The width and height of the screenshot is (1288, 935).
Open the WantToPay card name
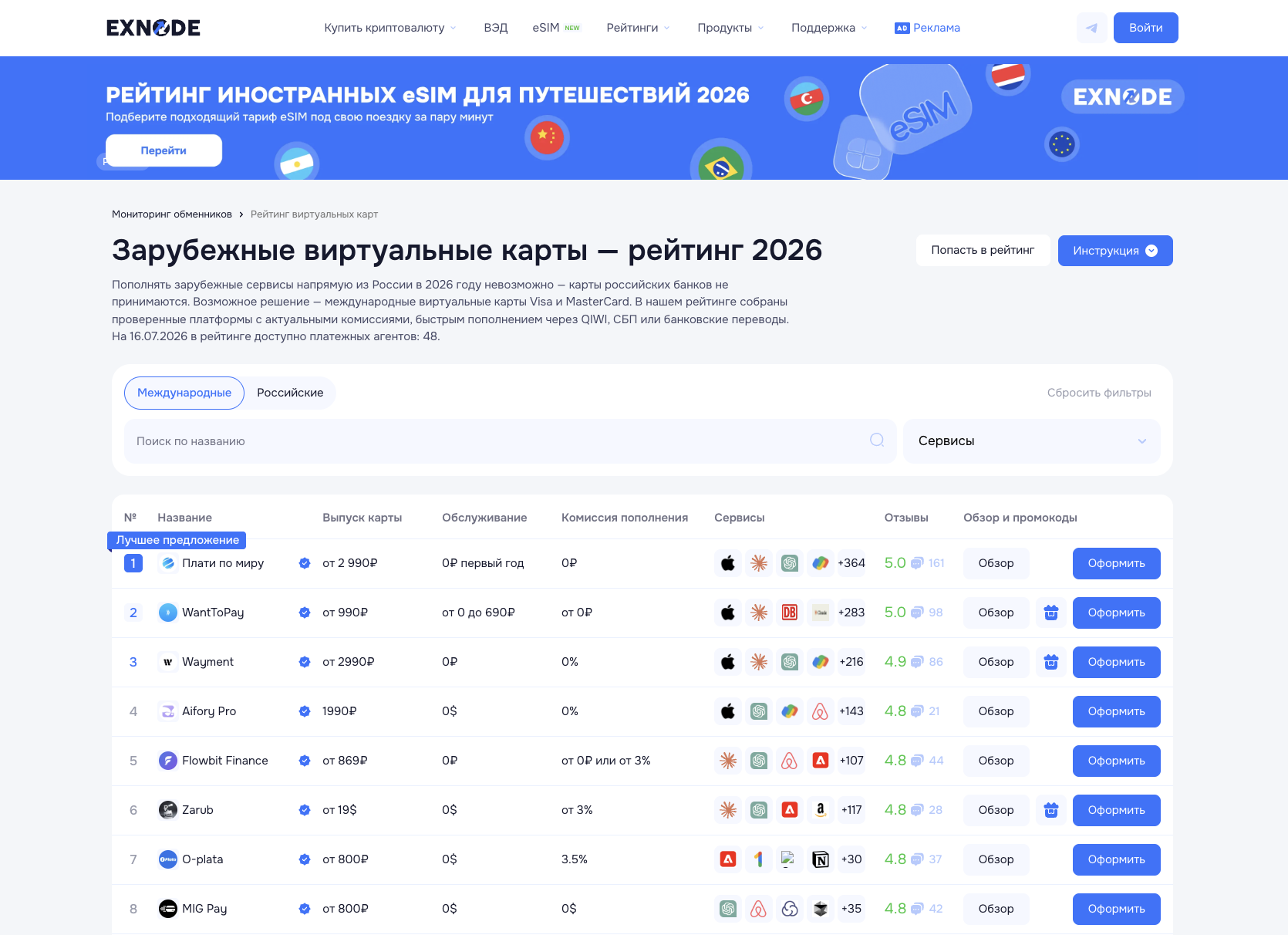point(213,613)
